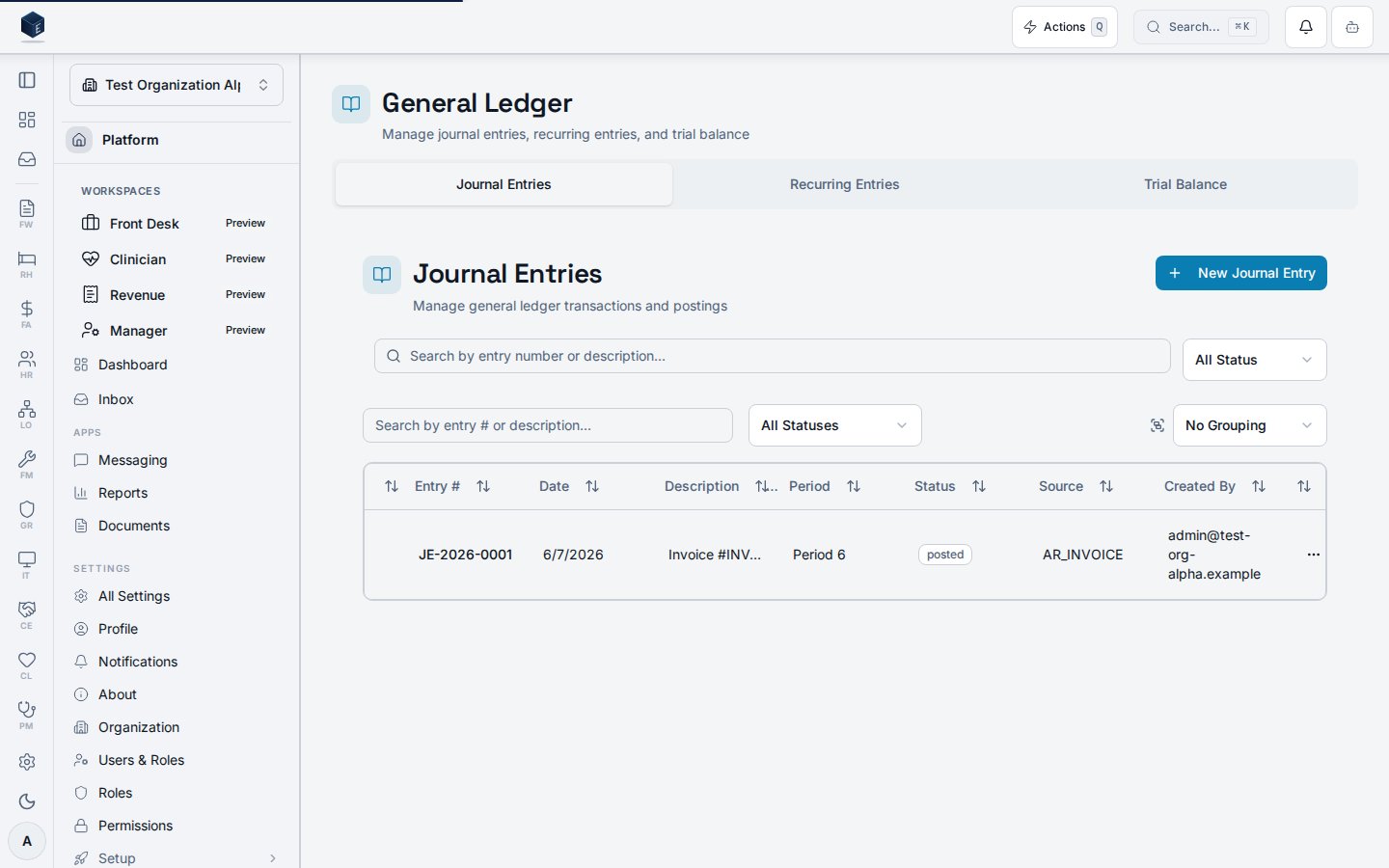Open Permissions settings

pos(177,826)
